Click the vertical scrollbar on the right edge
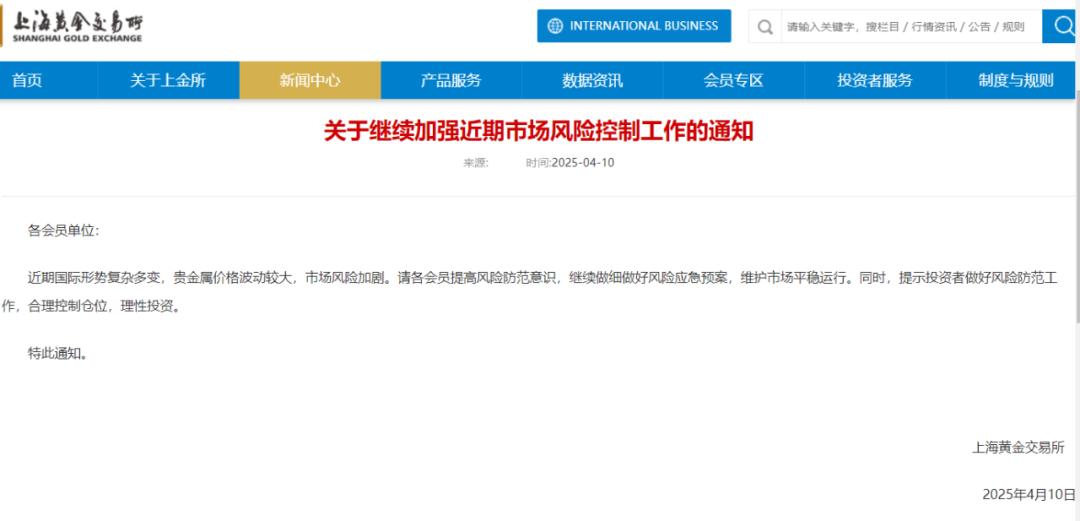The image size is (1080, 521). click(1076, 300)
